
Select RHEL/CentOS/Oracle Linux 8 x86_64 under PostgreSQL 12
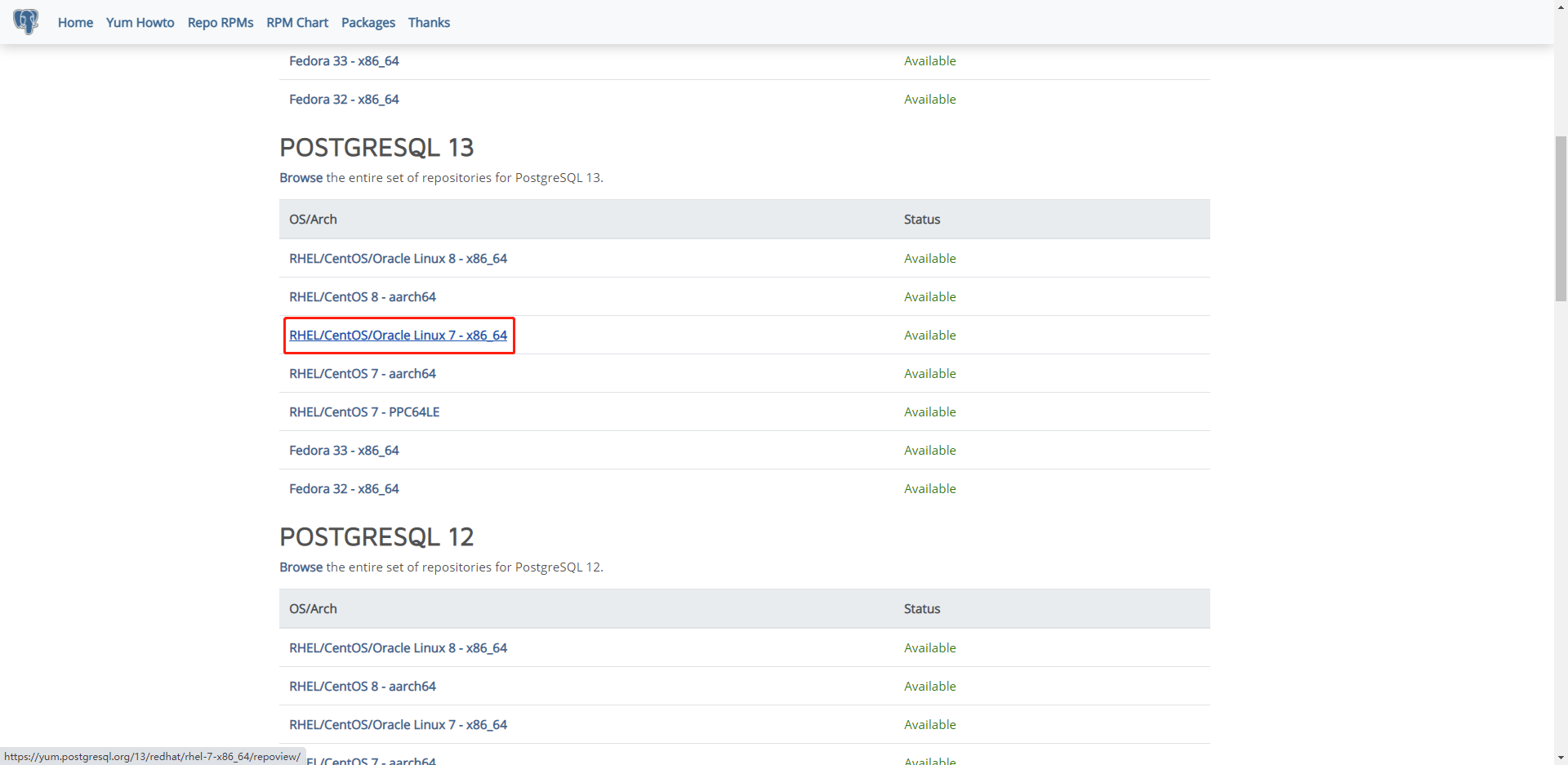click(x=399, y=647)
